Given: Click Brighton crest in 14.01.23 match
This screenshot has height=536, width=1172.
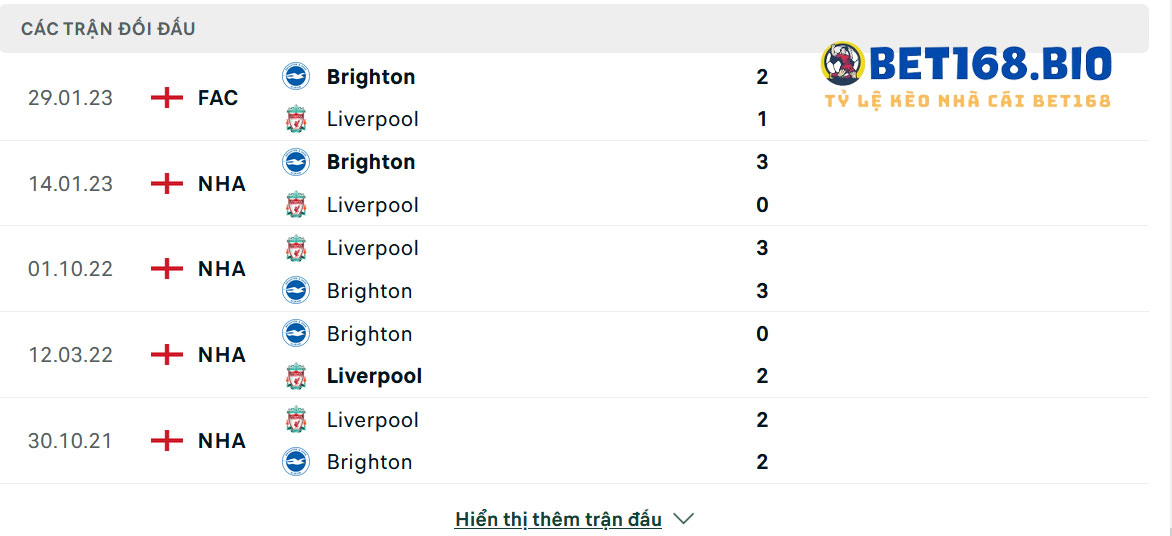Looking at the screenshot, I should [296, 162].
